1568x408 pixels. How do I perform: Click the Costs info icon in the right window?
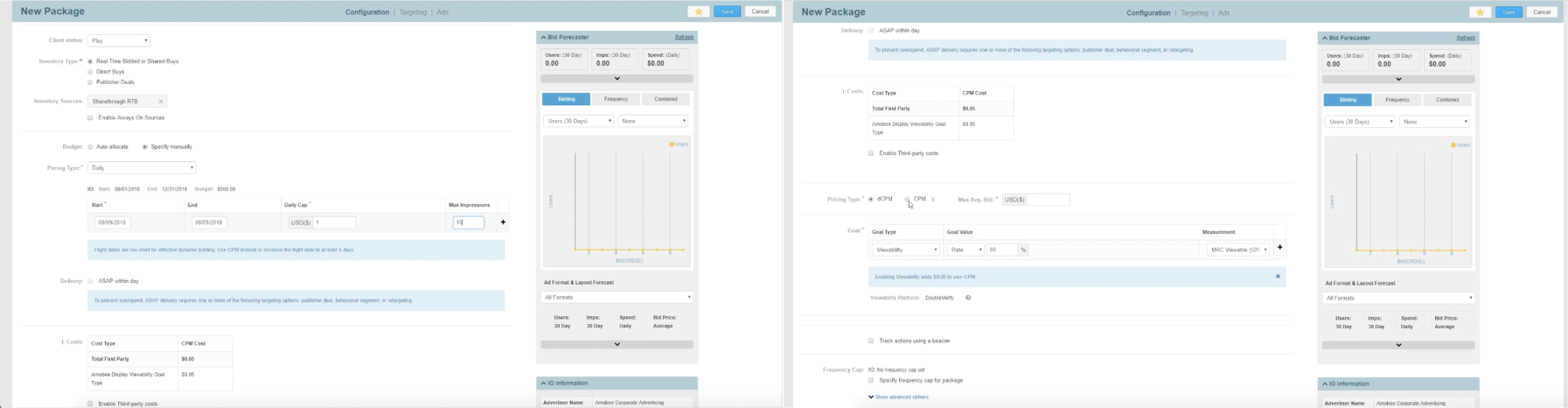pyautogui.click(x=843, y=91)
